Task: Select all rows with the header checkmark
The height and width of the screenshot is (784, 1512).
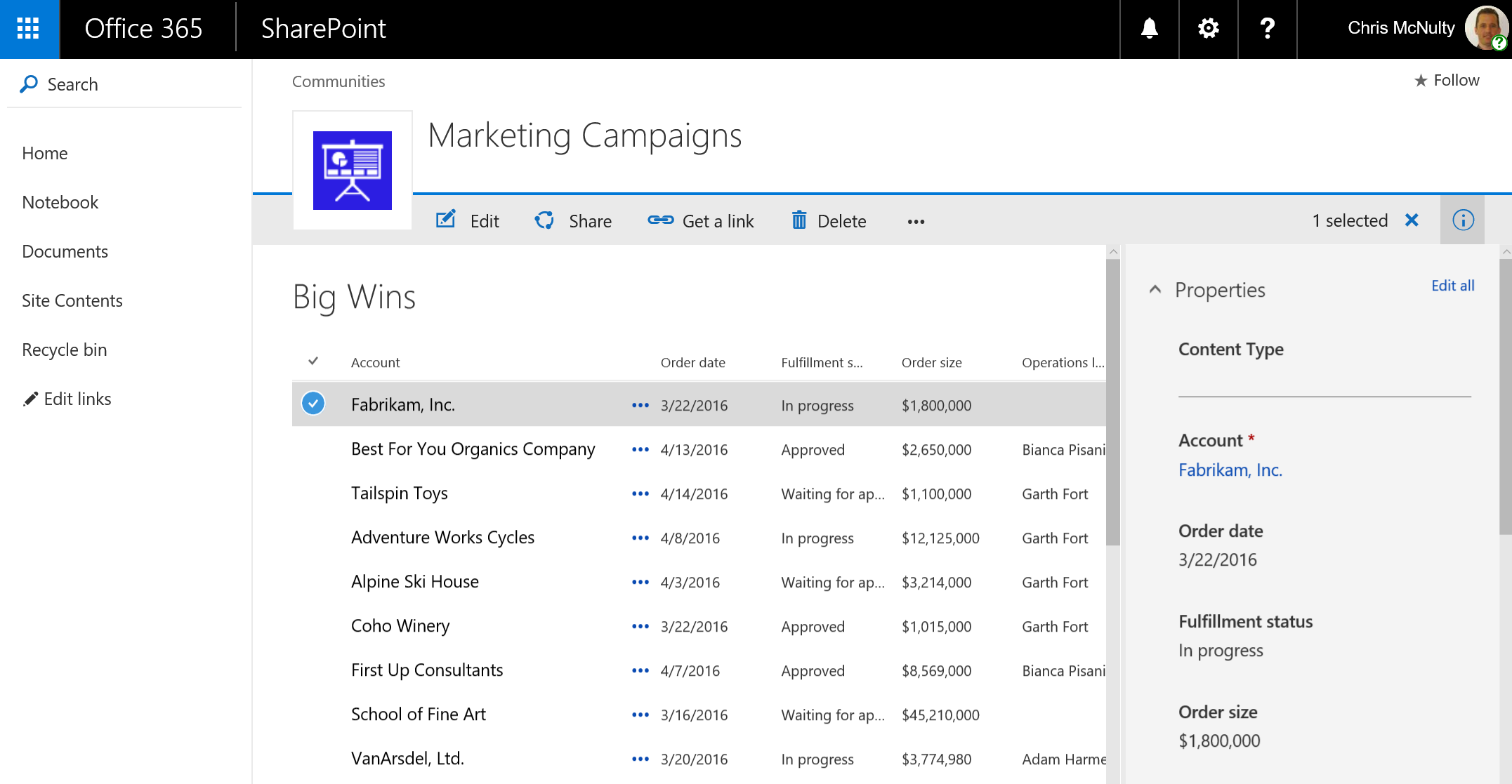Action: [x=313, y=361]
